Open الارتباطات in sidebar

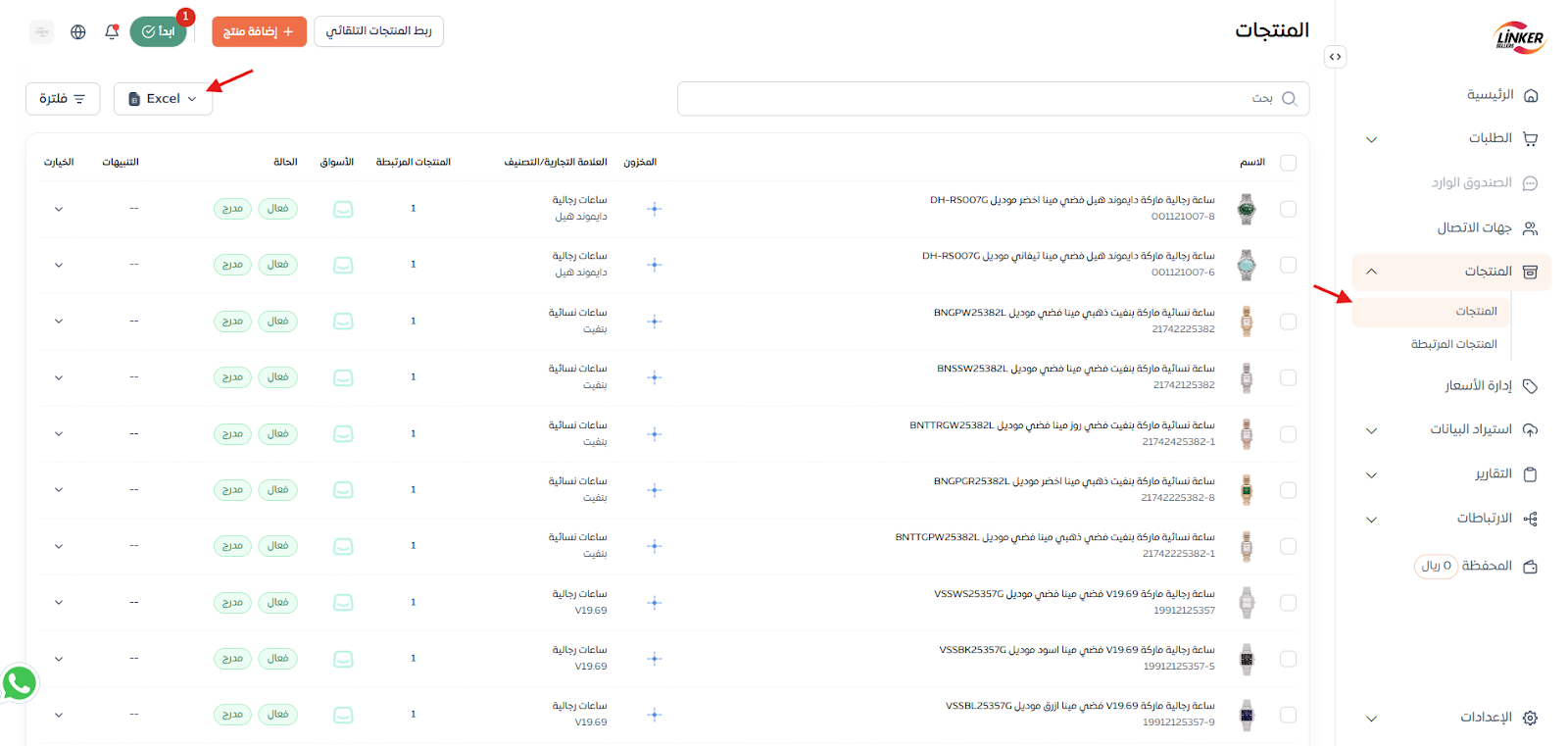coord(1496,519)
